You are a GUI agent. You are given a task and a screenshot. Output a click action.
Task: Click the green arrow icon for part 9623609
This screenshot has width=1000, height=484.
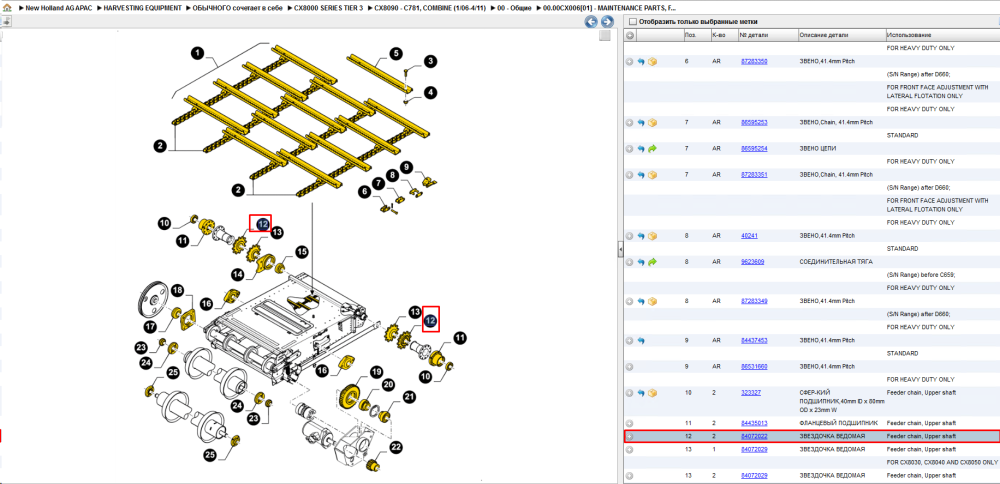point(652,262)
